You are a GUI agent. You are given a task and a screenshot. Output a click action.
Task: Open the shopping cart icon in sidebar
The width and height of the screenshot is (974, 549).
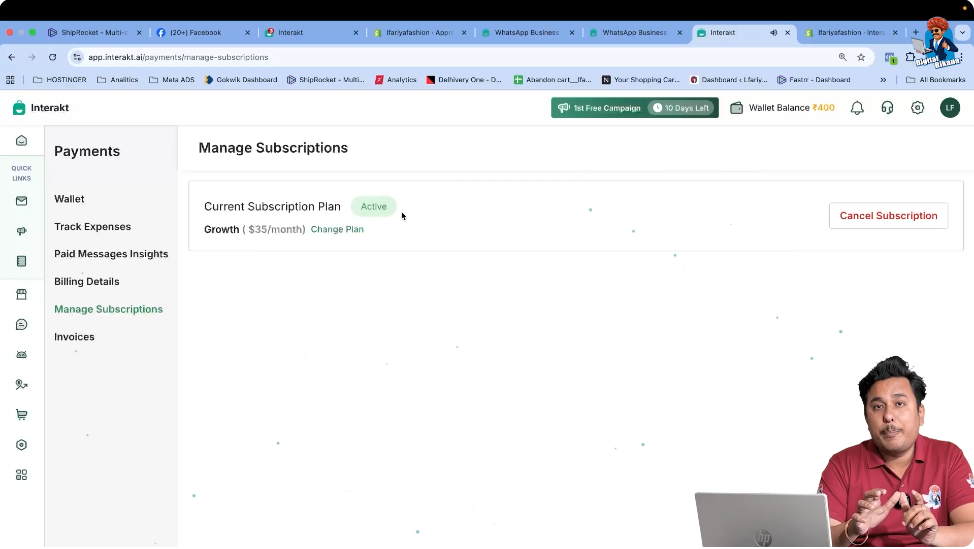coord(21,415)
